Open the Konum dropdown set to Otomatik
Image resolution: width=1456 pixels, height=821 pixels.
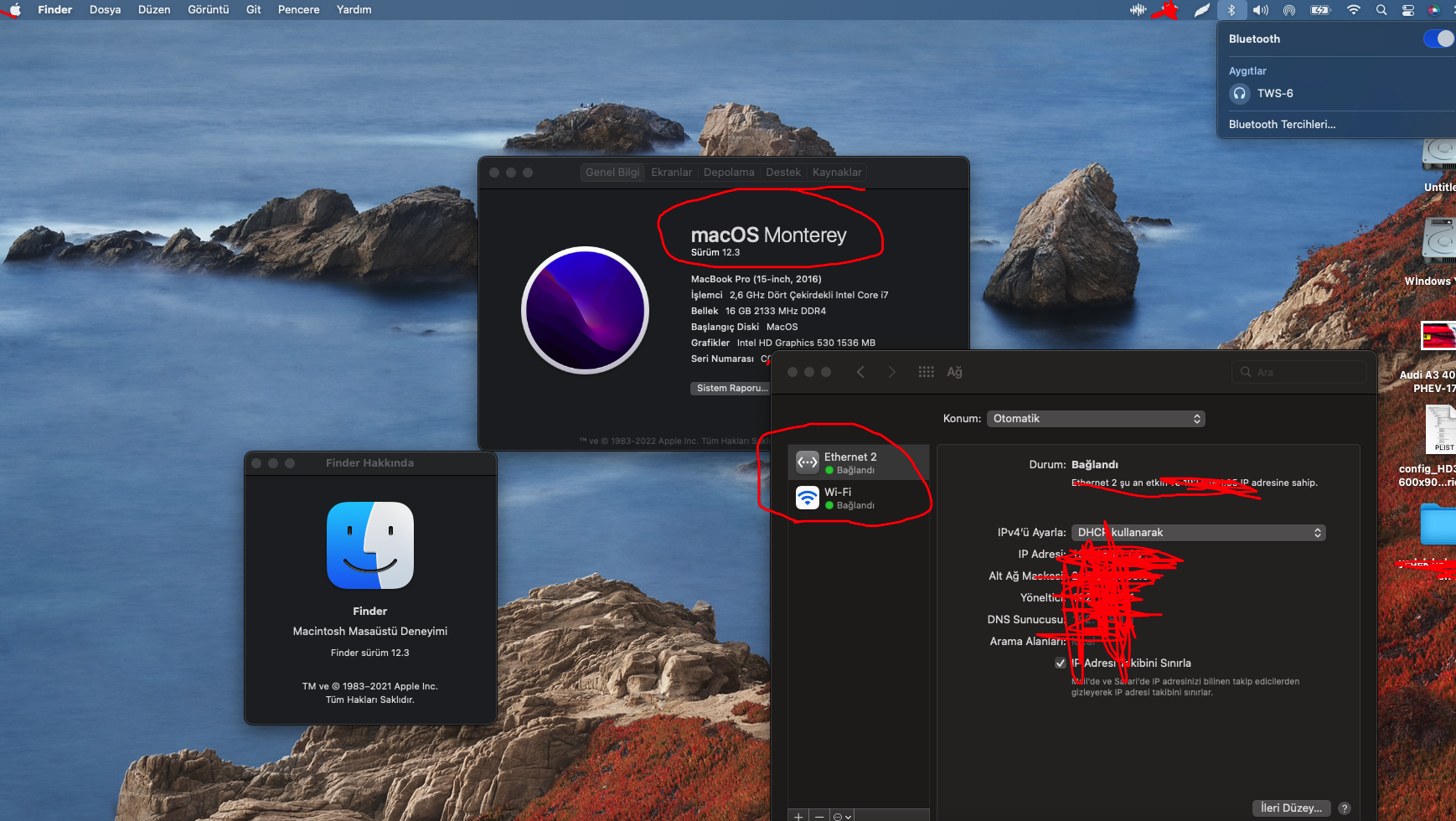coord(1096,419)
